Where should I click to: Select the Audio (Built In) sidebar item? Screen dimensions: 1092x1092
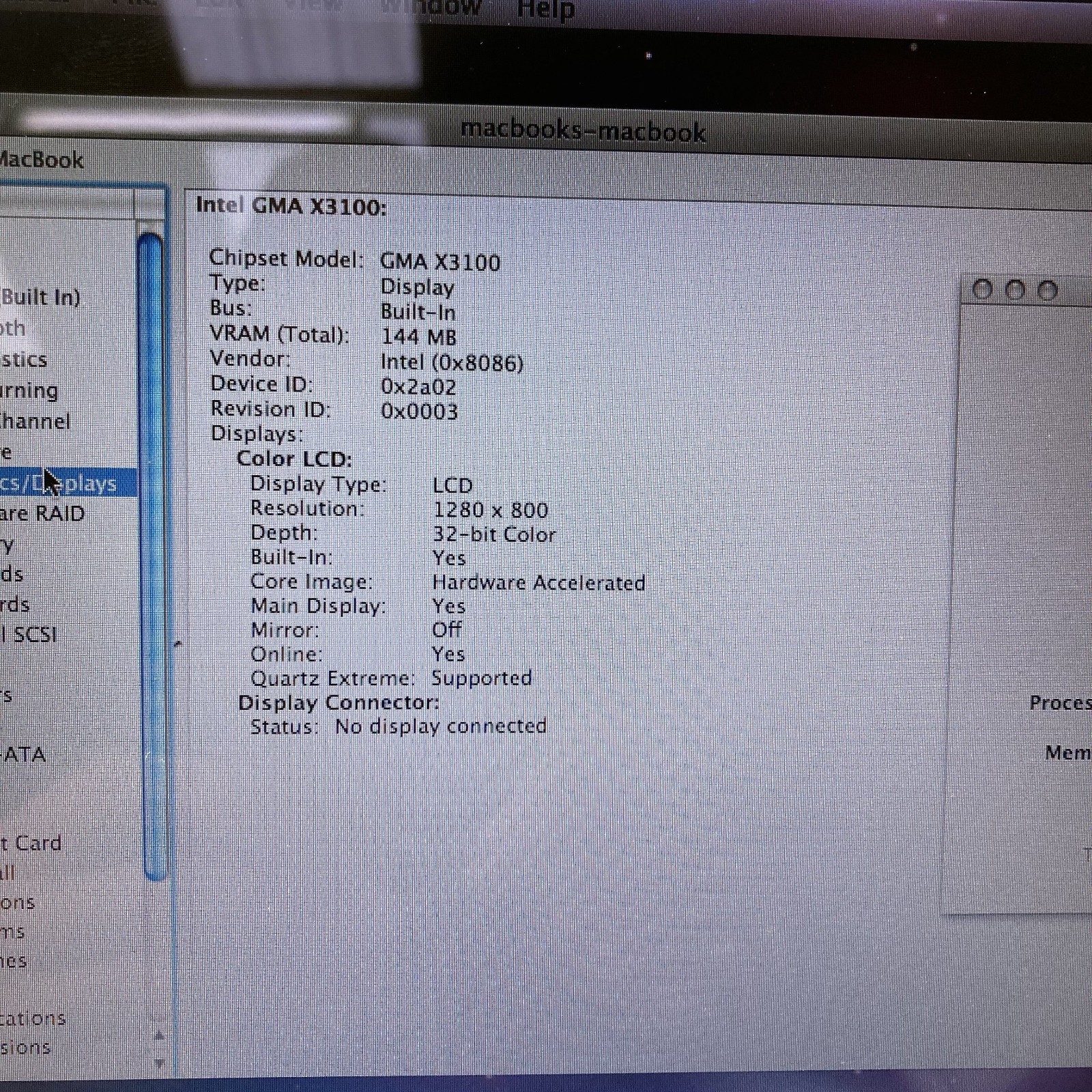[x=40, y=298]
